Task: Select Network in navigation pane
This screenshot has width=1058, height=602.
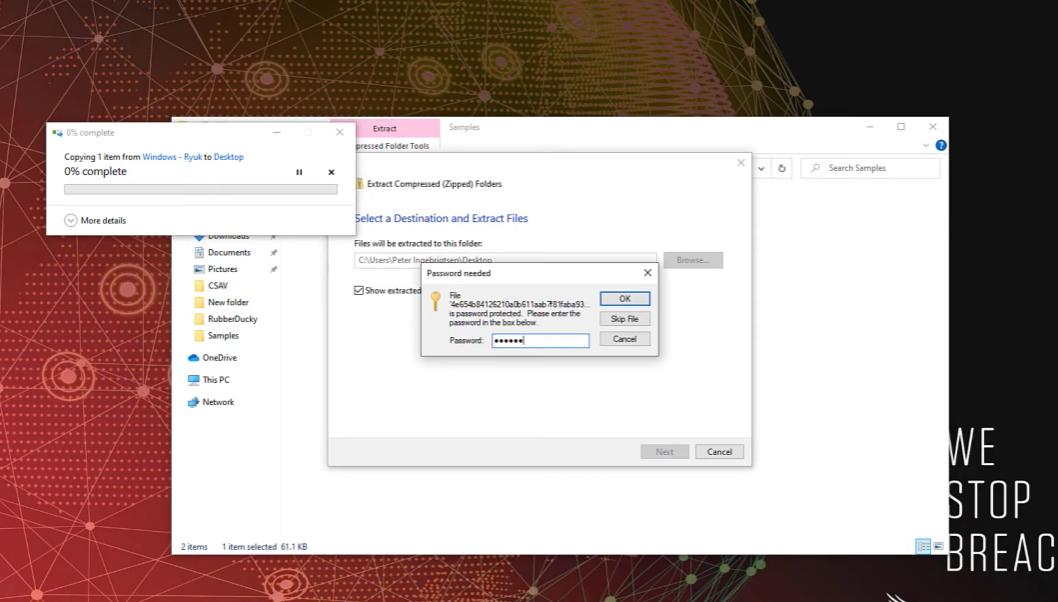Action: click(218, 402)
